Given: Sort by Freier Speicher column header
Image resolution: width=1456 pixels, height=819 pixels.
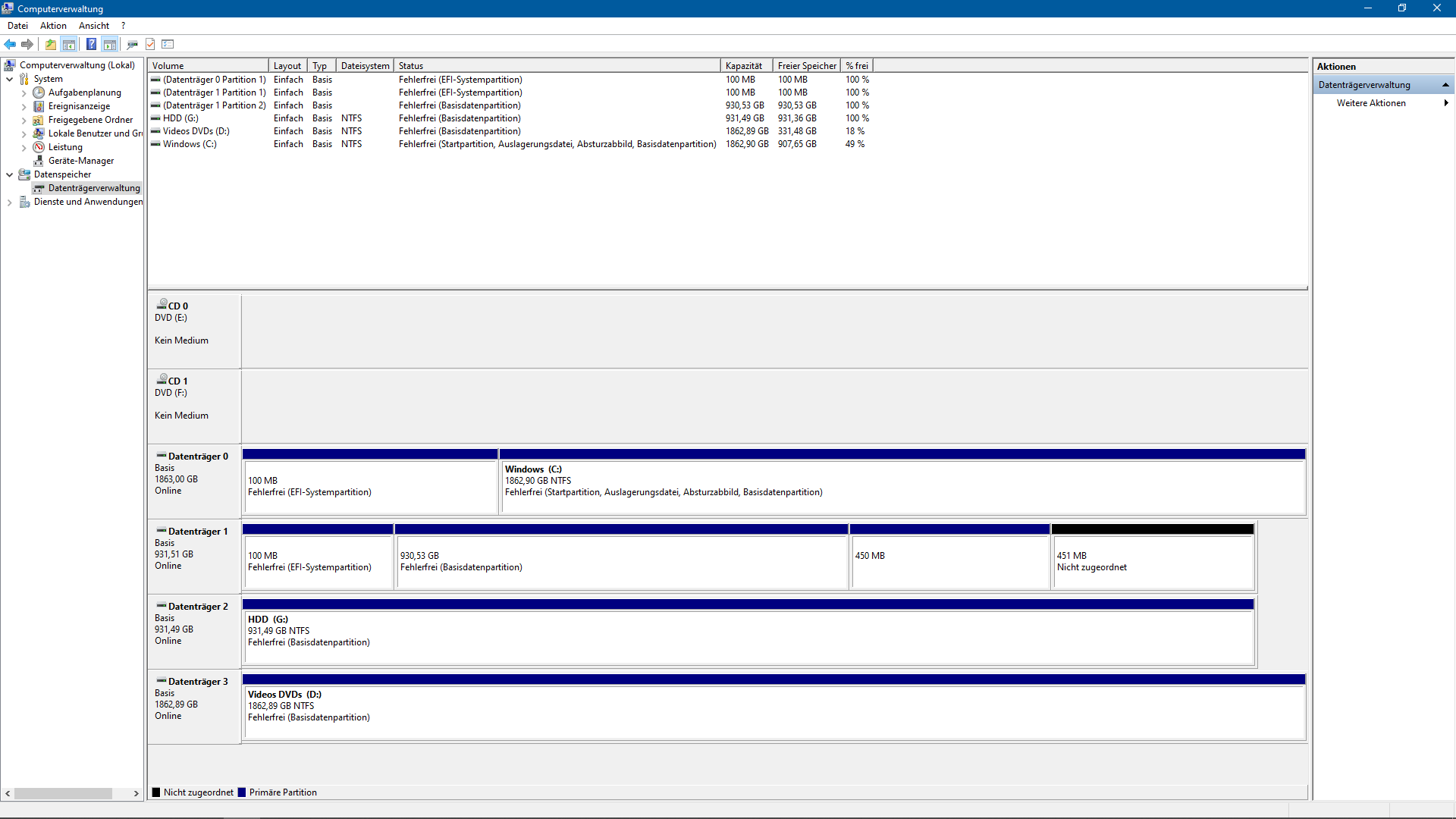Looking at the screenshot, I should [806, 66].
